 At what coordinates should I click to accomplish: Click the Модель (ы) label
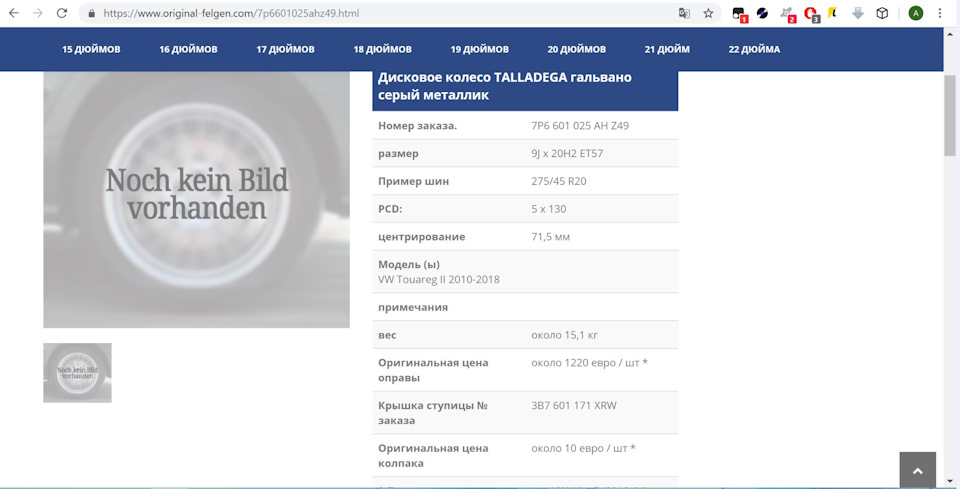pyautogui.click(x=409, y=264)
